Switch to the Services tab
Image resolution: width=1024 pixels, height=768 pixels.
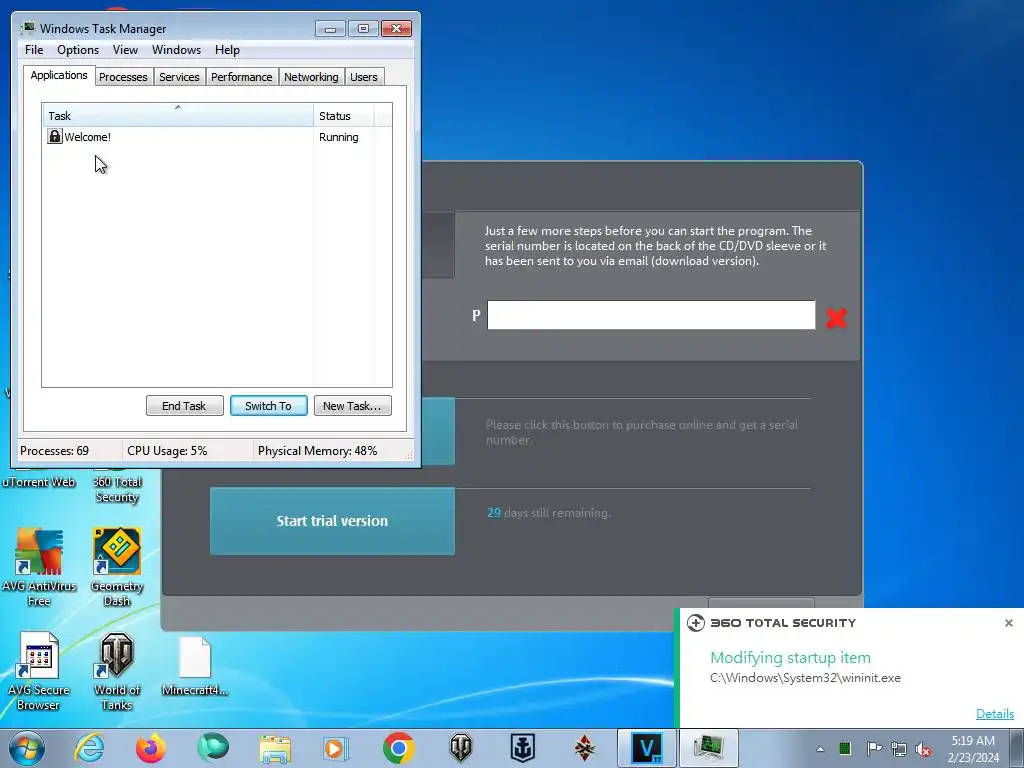point(179,77)
